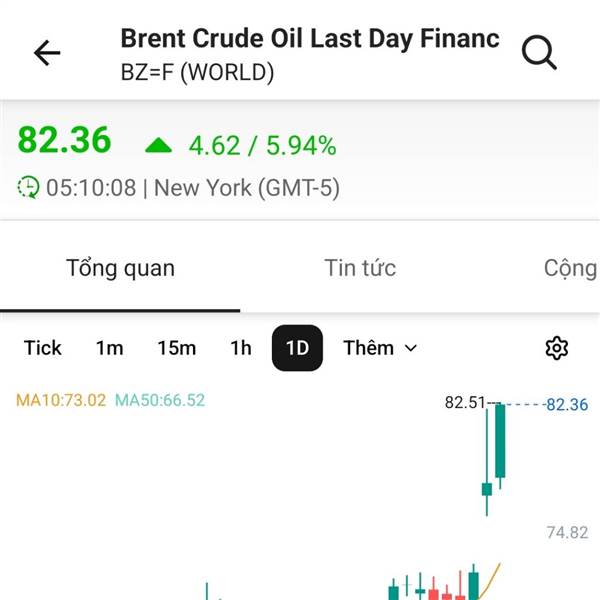Tap the tall green candlestick

[x=500, y=440]
